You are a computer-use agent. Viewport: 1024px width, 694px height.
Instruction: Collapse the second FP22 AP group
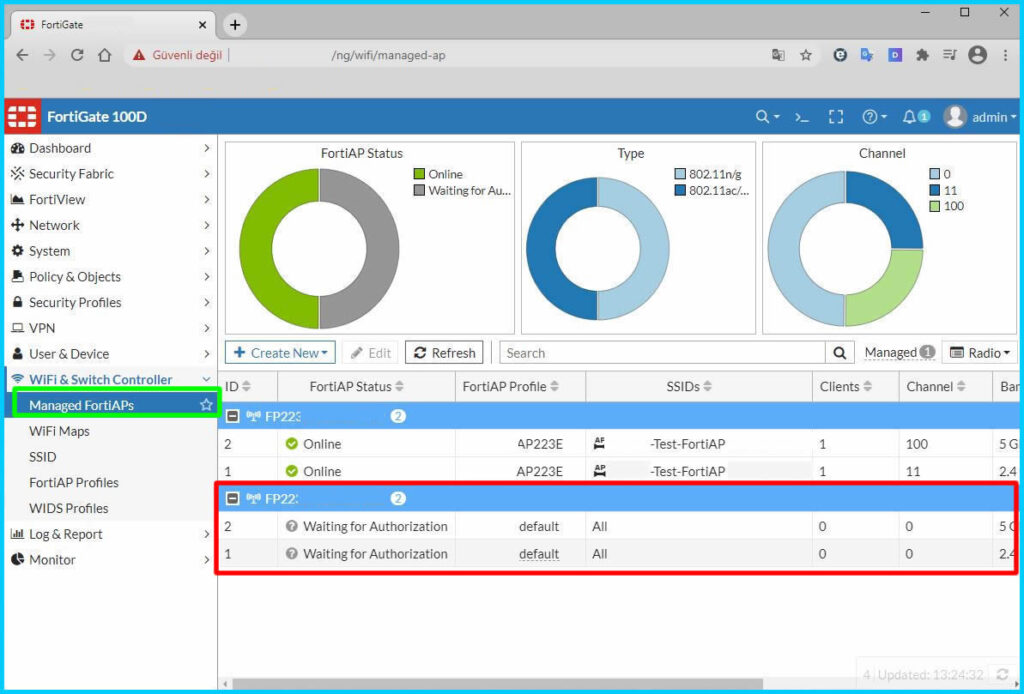click(x=232, y=499)
